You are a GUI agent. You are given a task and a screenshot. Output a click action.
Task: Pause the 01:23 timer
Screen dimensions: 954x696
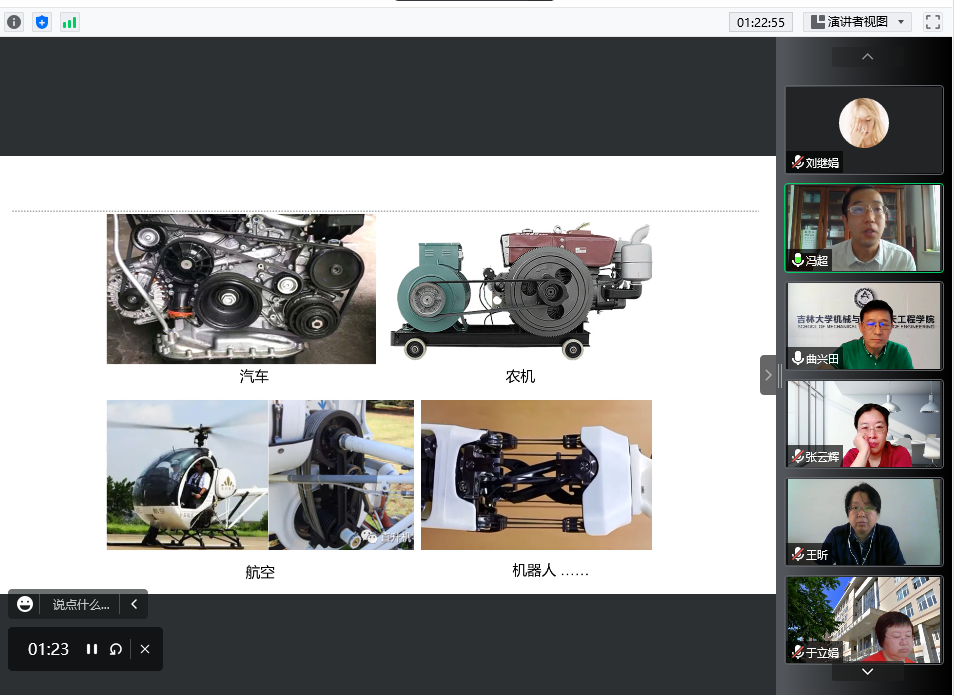92,649
